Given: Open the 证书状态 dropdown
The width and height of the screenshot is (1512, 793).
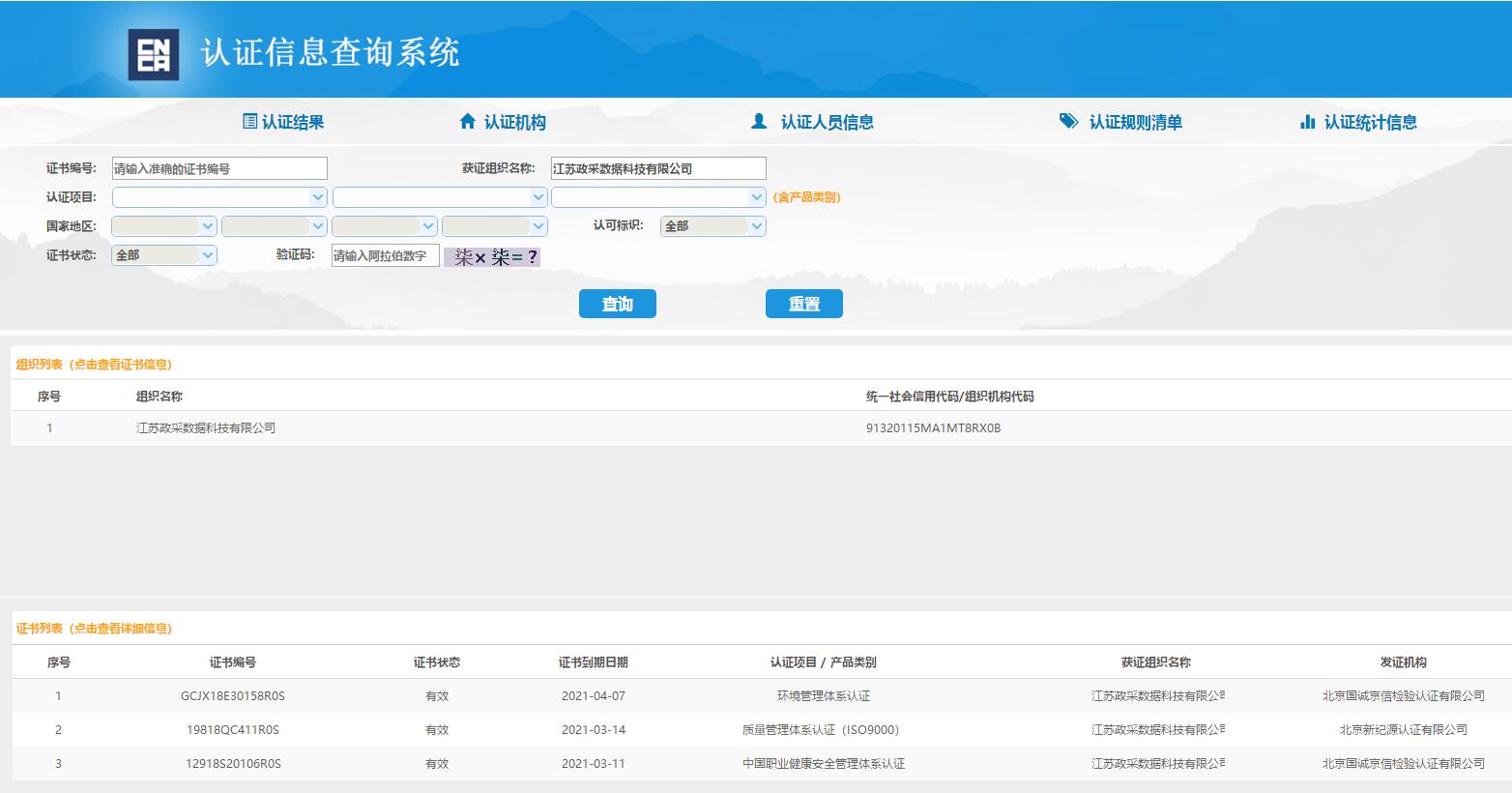Looking at the screenshot, I should click(164, 255).
